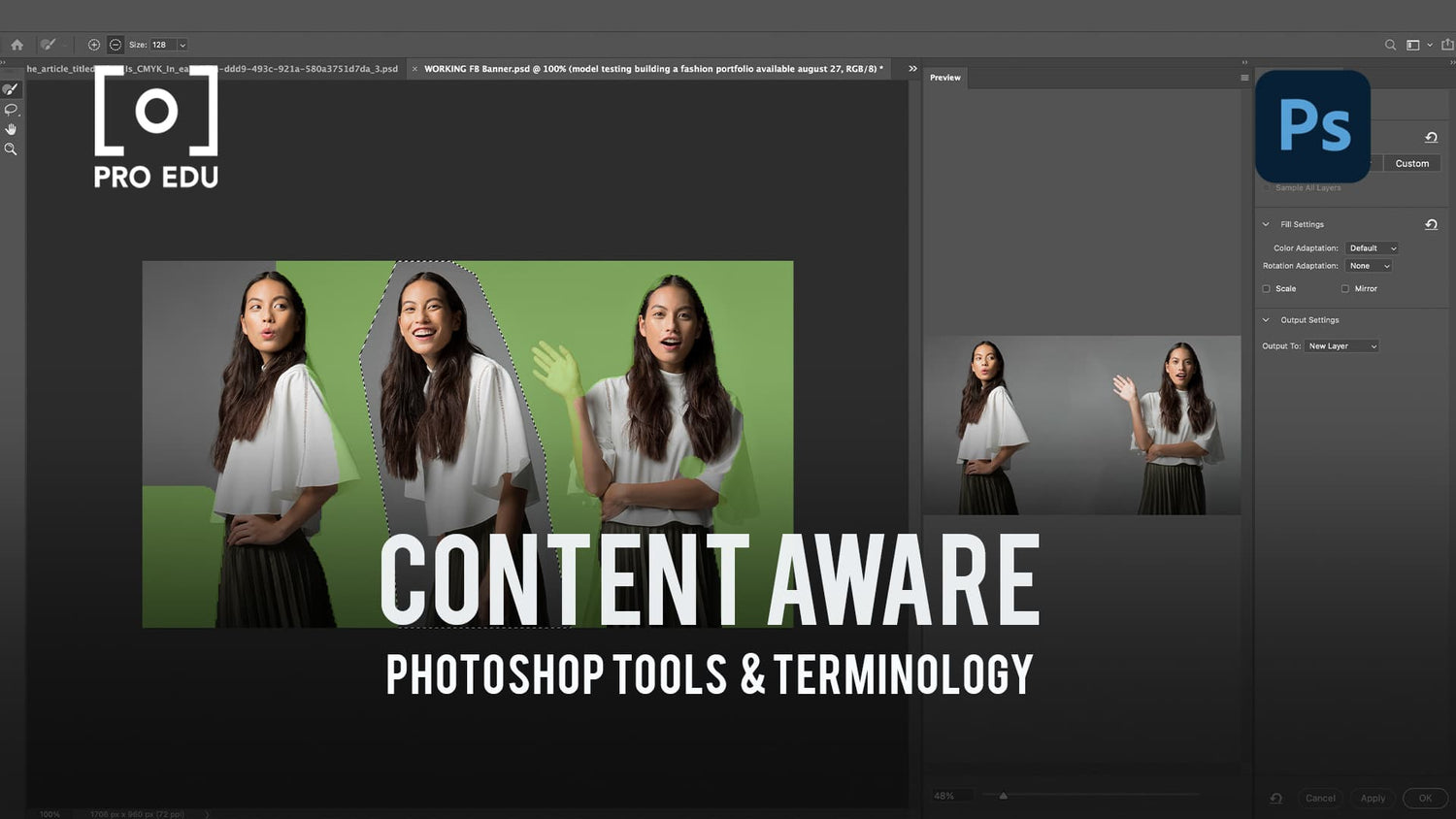Apply the Content-Aware fill with OK
1456x819 pixels.
click(1425, 798)
